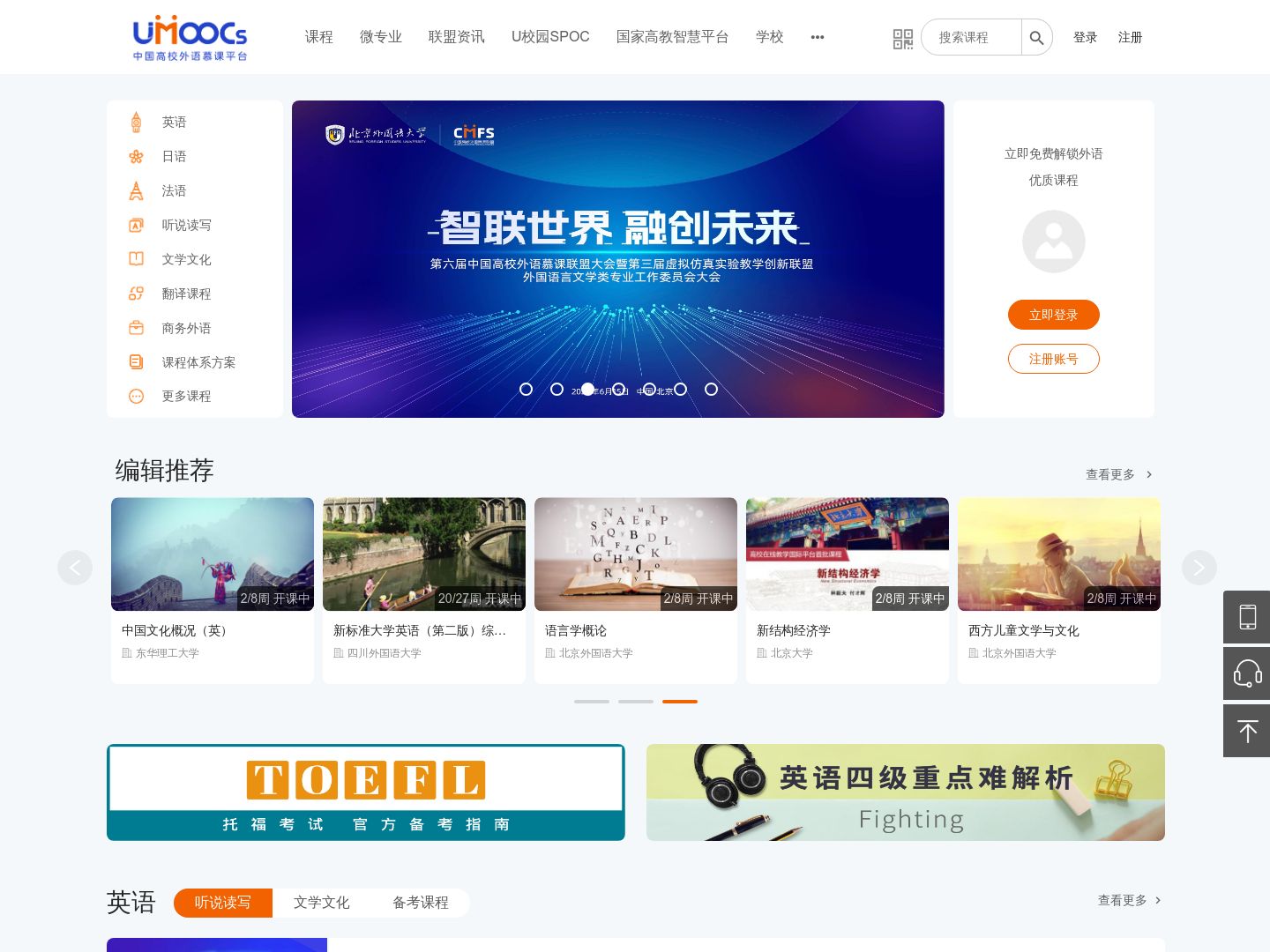Open the 新结构经济学 course thumbnail
This screenshot has width=1270, height=952.
tap(848, 554)
